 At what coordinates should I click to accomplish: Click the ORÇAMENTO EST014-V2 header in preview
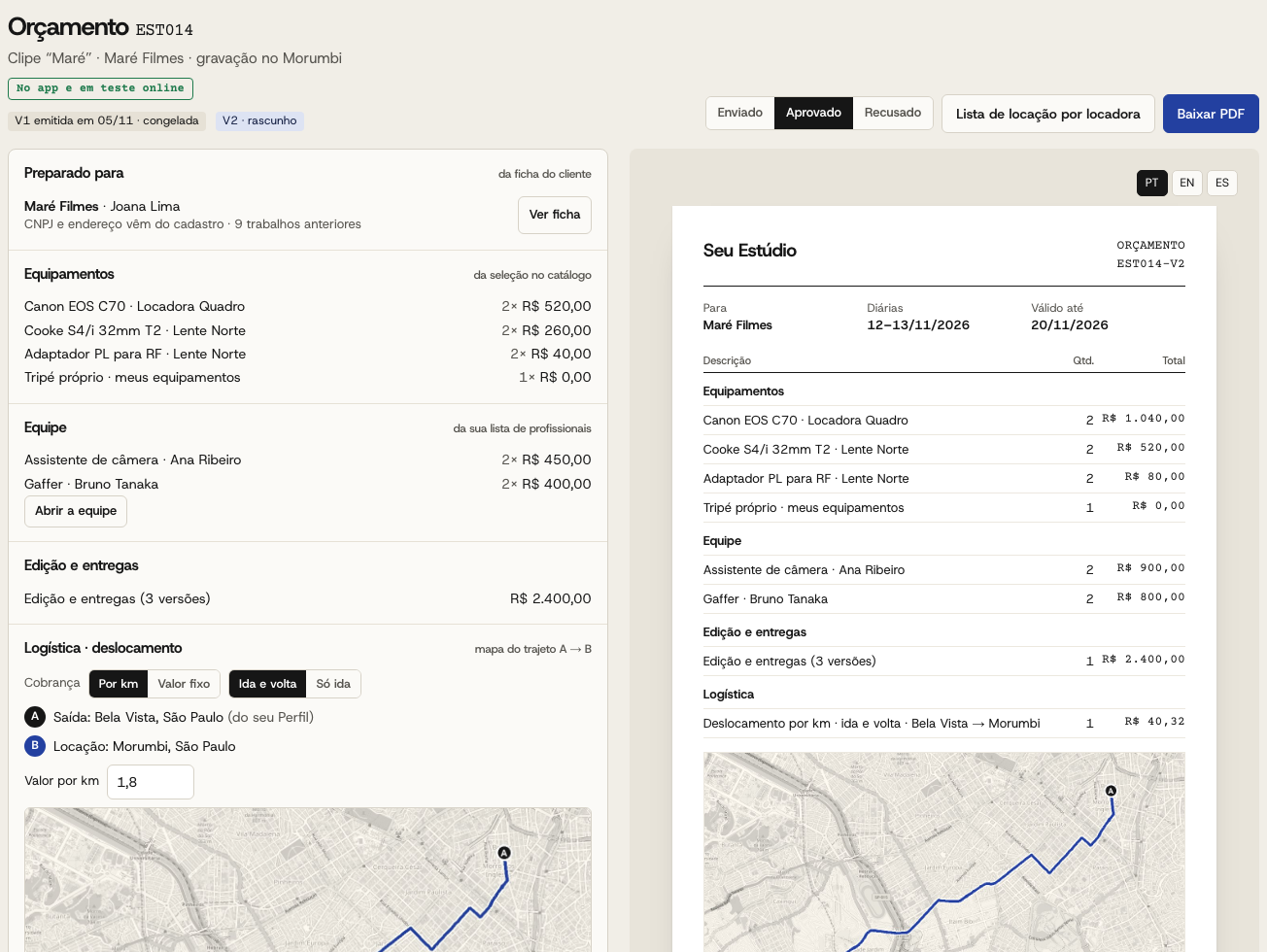point(1150,255)
